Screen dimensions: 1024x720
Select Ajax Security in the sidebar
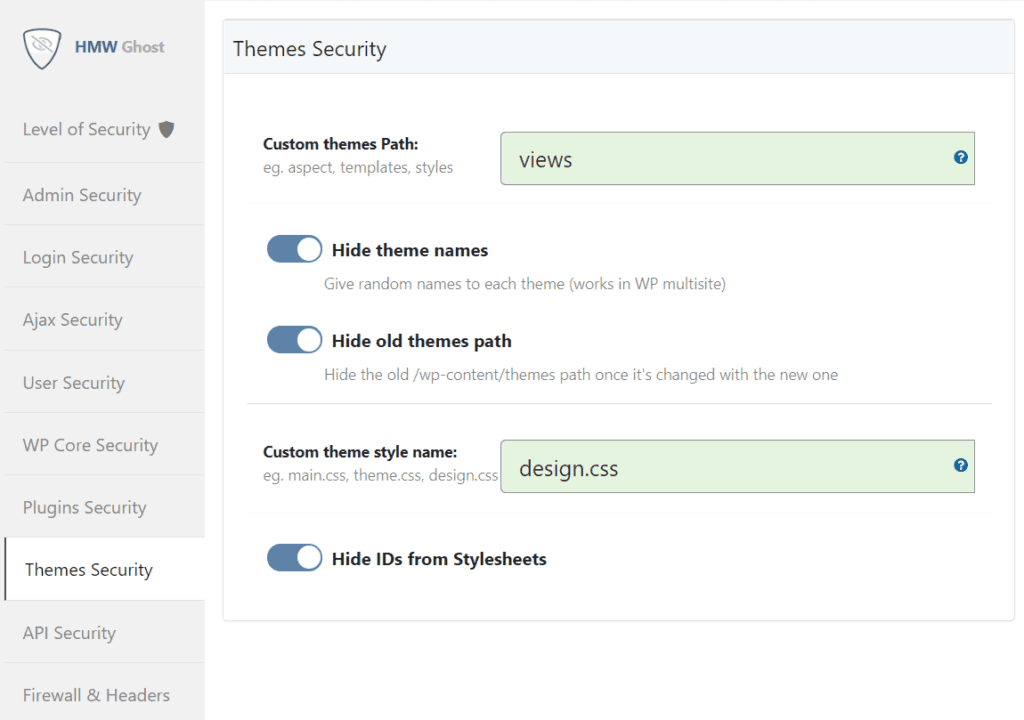click(x=72, y=319)
